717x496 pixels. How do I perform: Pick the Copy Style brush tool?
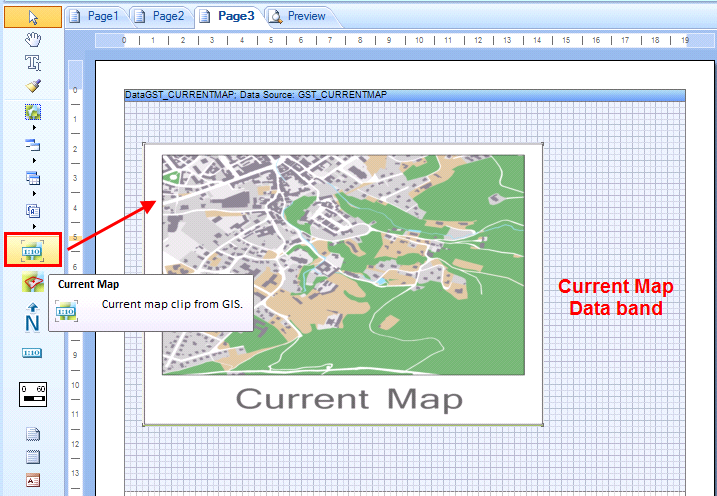32,86
